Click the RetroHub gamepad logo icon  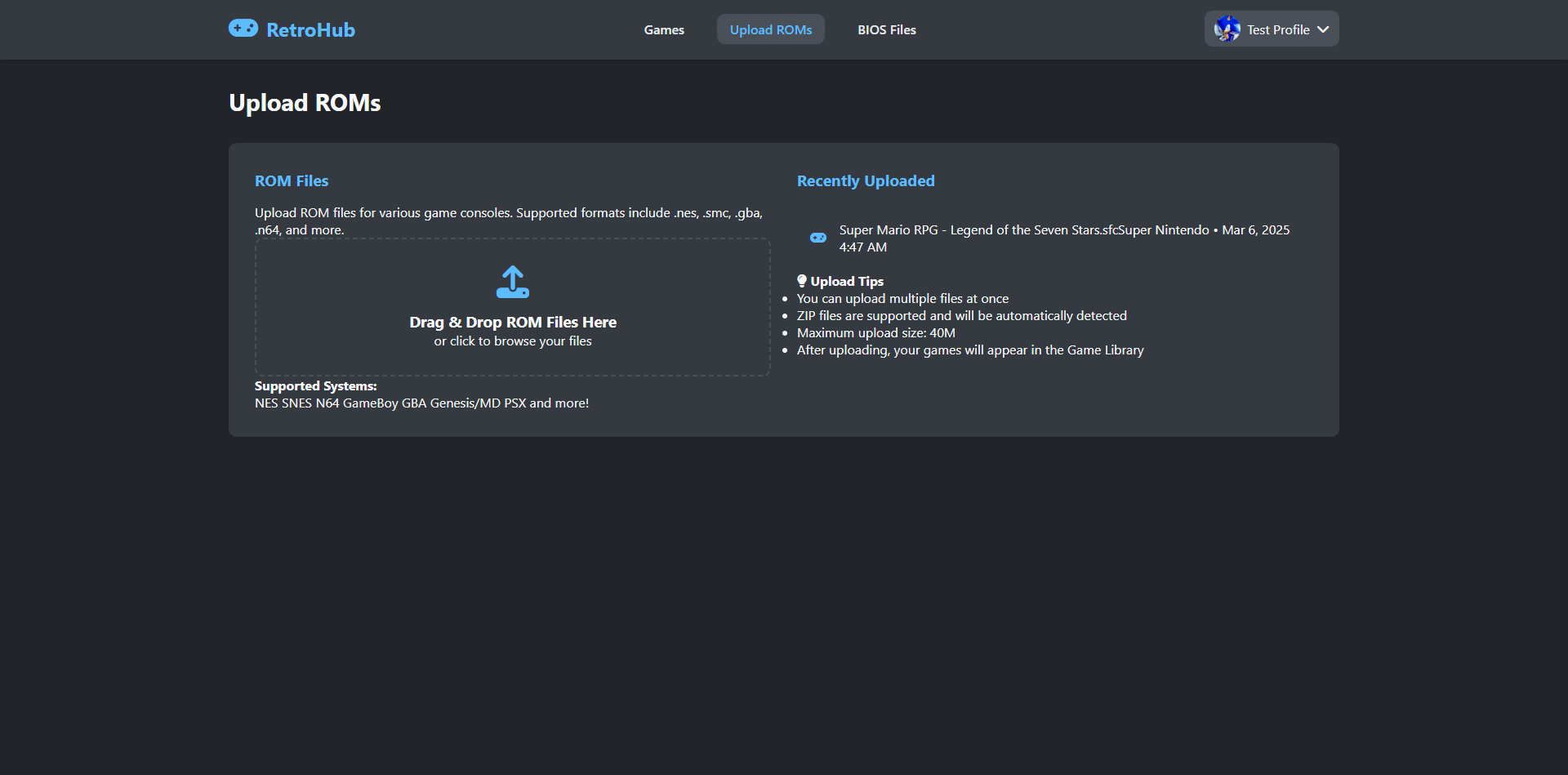click(243, 29)
